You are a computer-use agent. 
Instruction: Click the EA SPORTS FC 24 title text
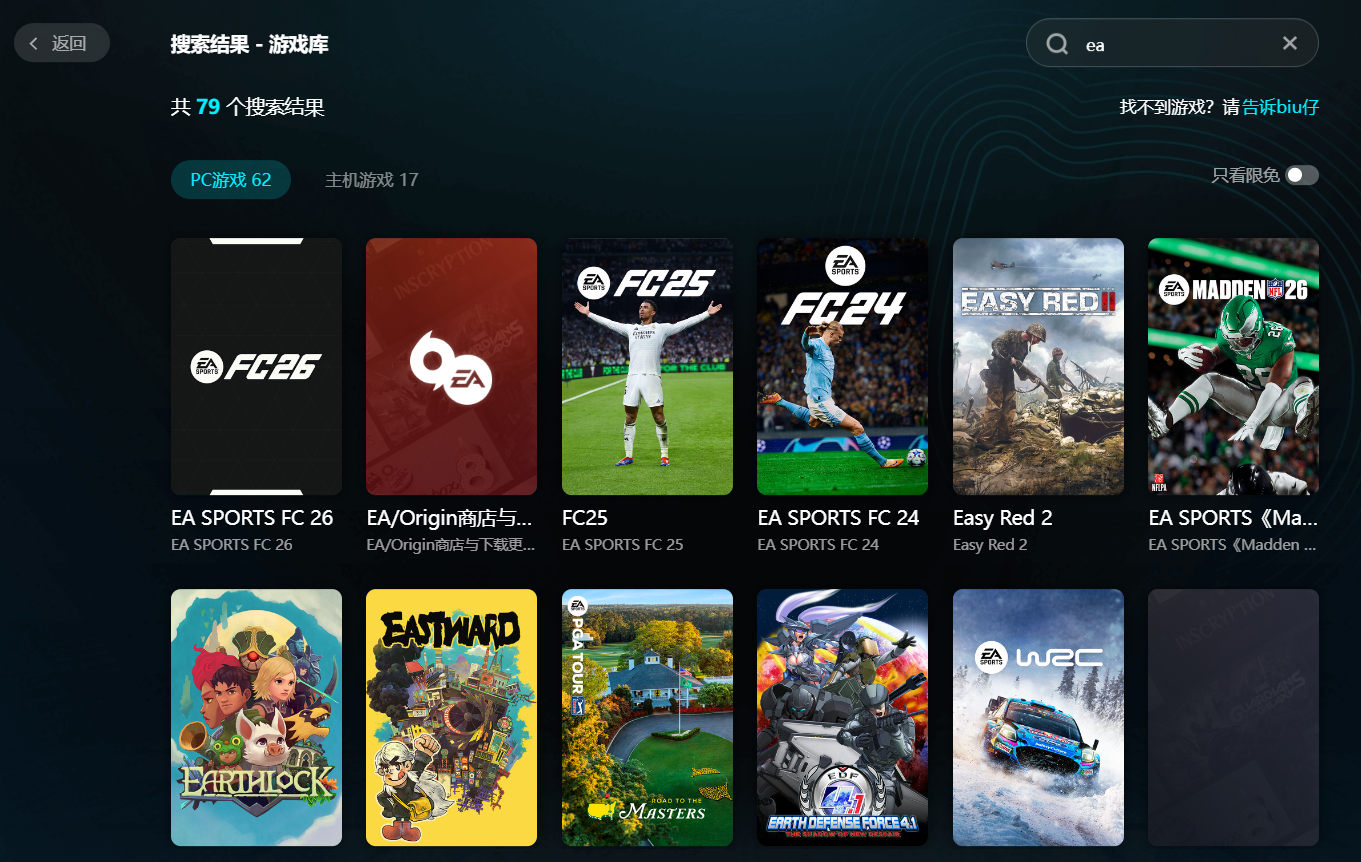point(838,518)
